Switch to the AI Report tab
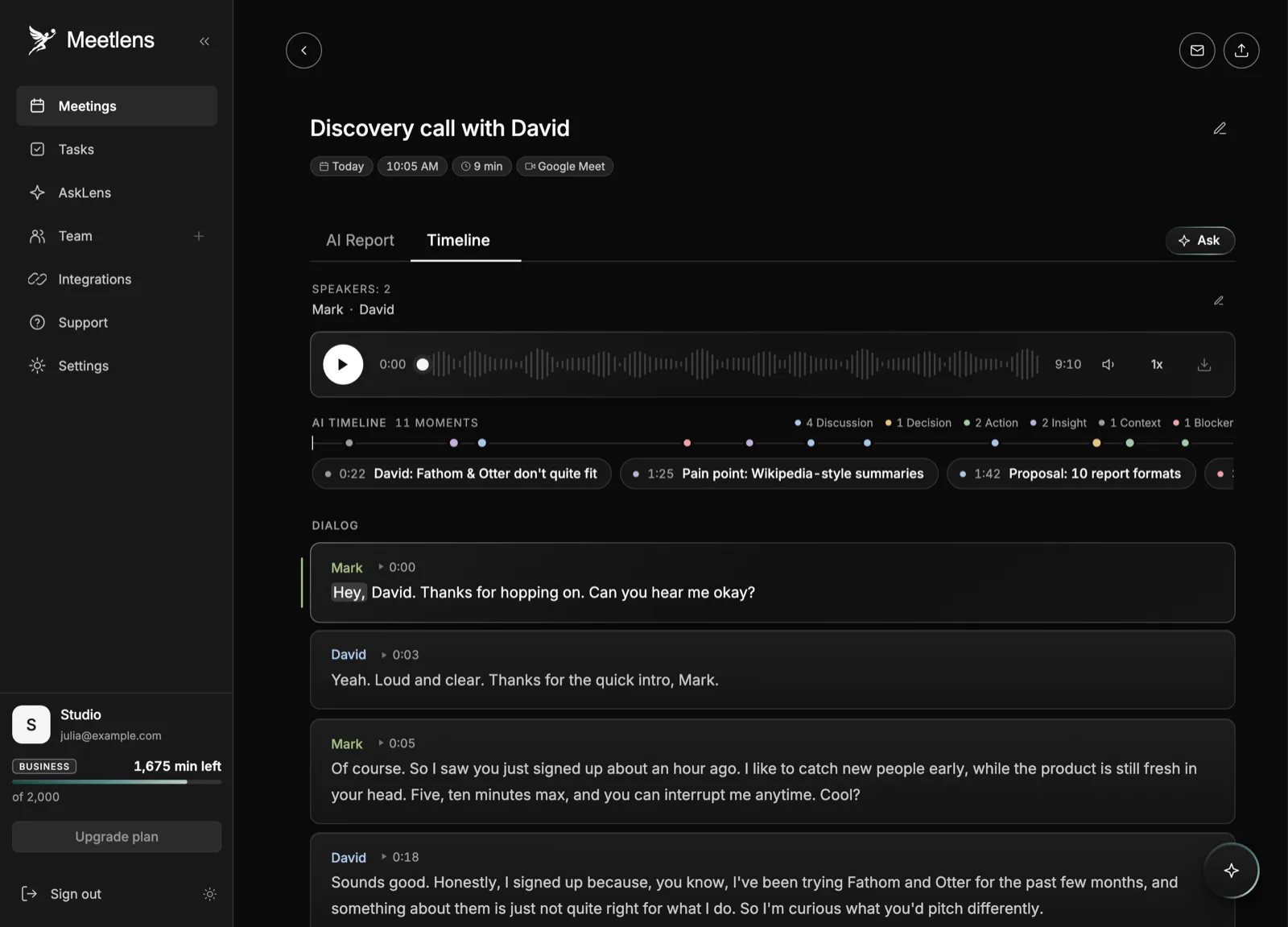 tap(360, 240)
